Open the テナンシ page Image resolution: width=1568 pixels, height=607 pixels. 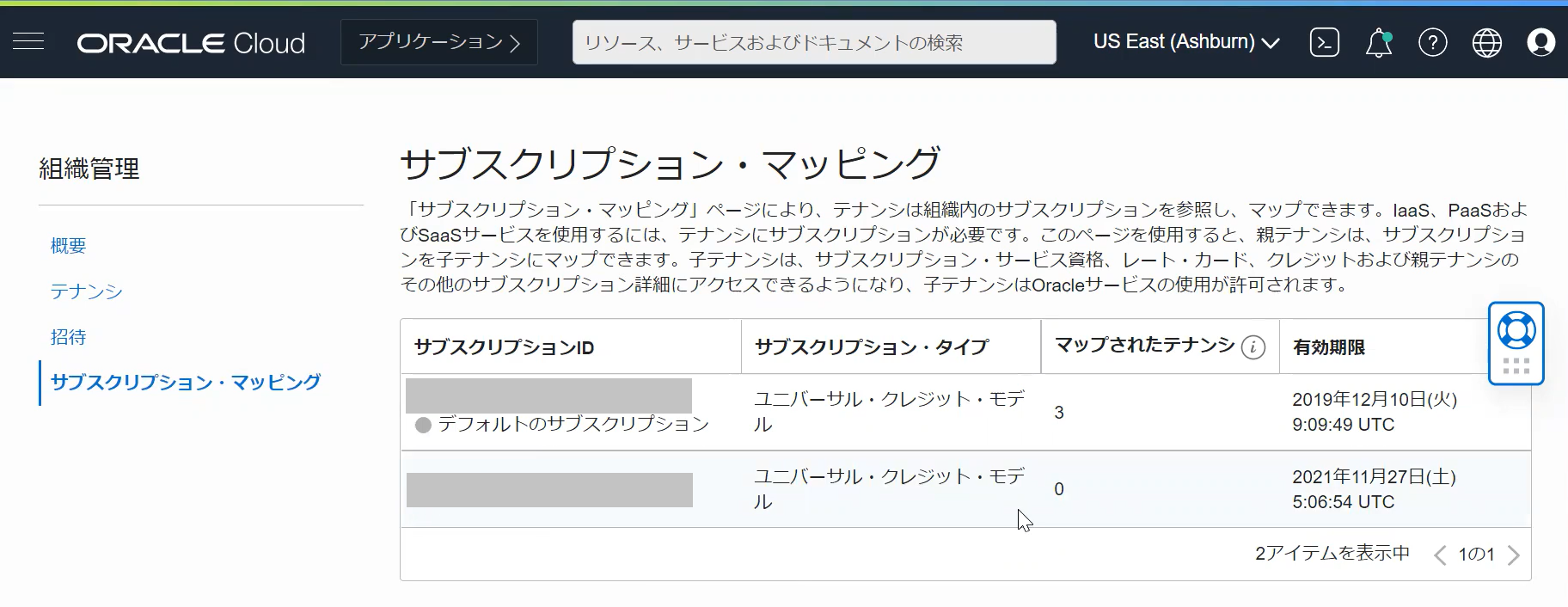click(86, 291)
